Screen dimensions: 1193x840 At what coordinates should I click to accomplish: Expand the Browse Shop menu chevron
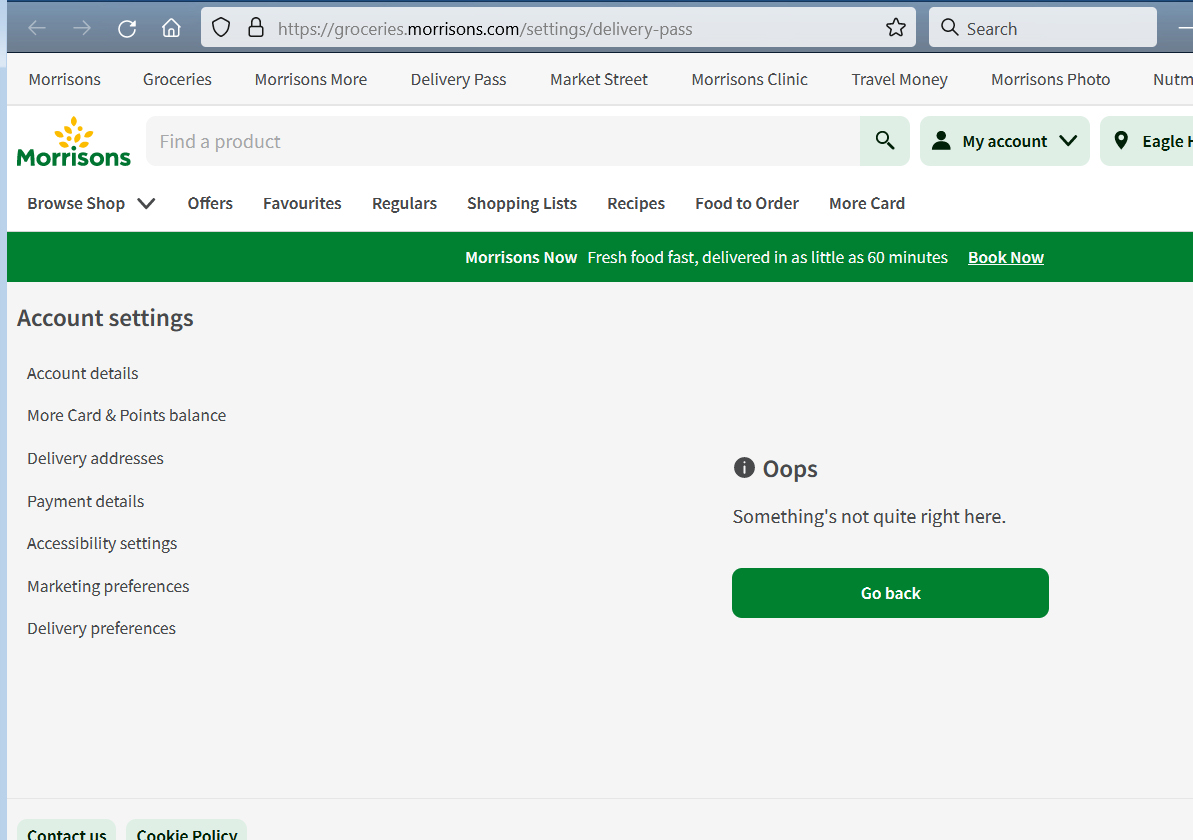tap(146, 203)
